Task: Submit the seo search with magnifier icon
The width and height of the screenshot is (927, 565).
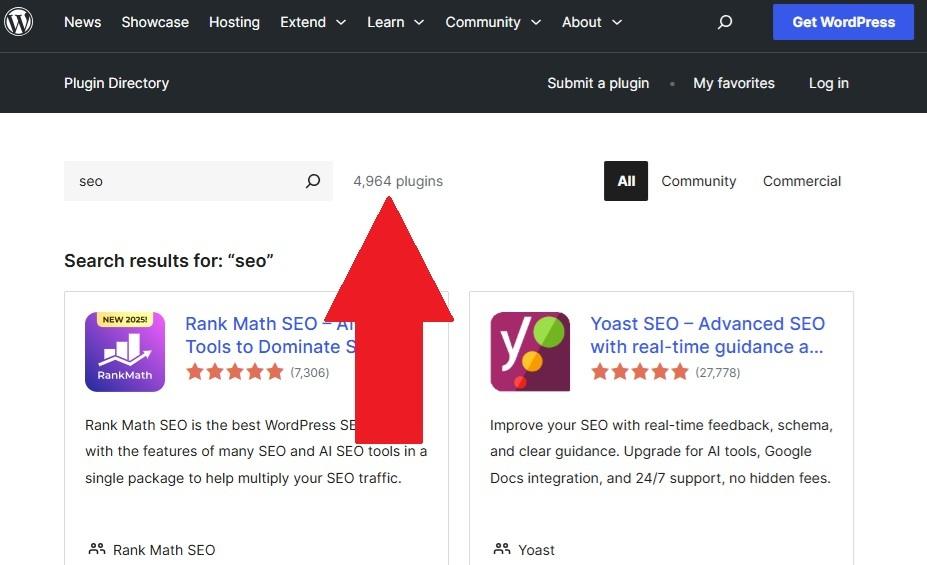Action: [x=313, y=181]
